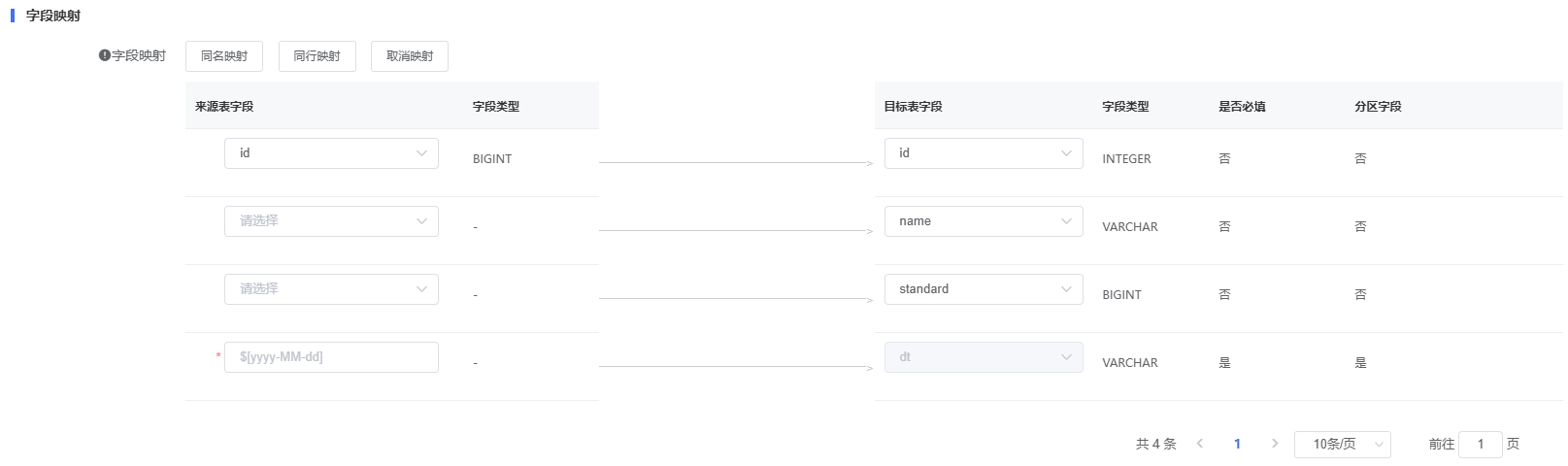Click the ${yyyy-MM-dd} partition value input

click(x=331, y=357)
